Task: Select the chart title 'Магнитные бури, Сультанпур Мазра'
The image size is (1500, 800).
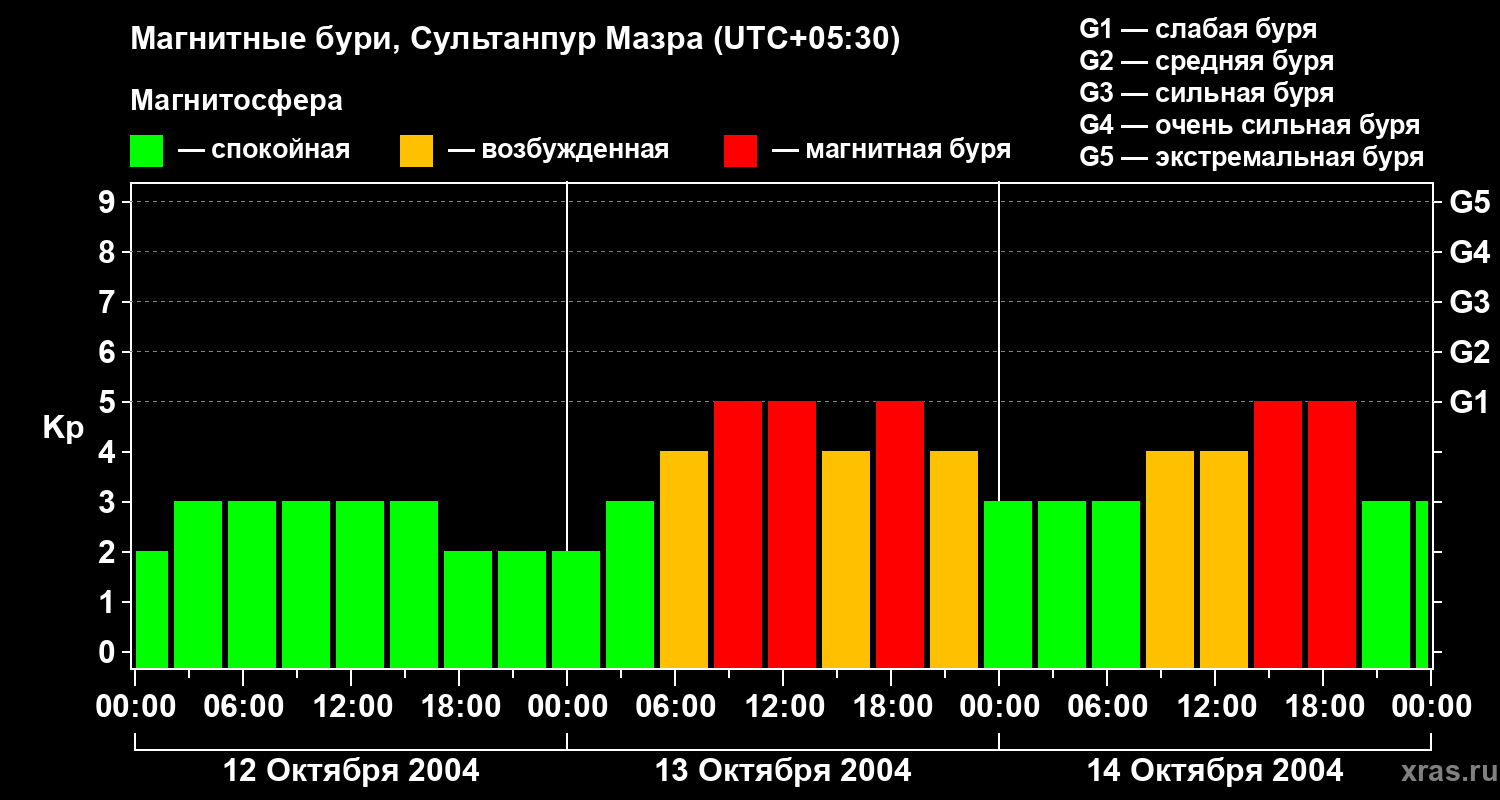Action: 515,39
